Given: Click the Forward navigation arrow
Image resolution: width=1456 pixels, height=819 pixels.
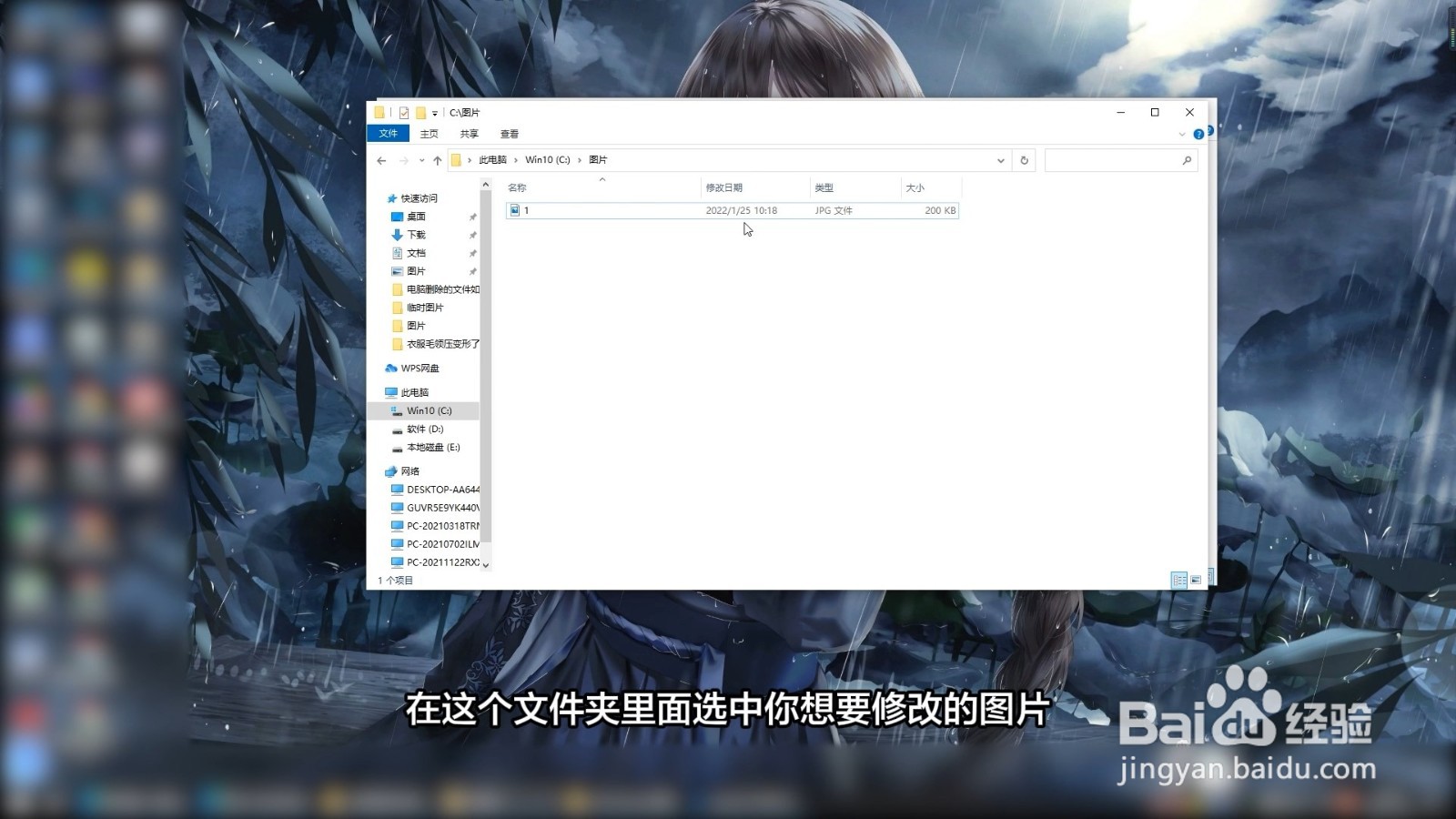Looking at the screenshot, I should (403, 160).
